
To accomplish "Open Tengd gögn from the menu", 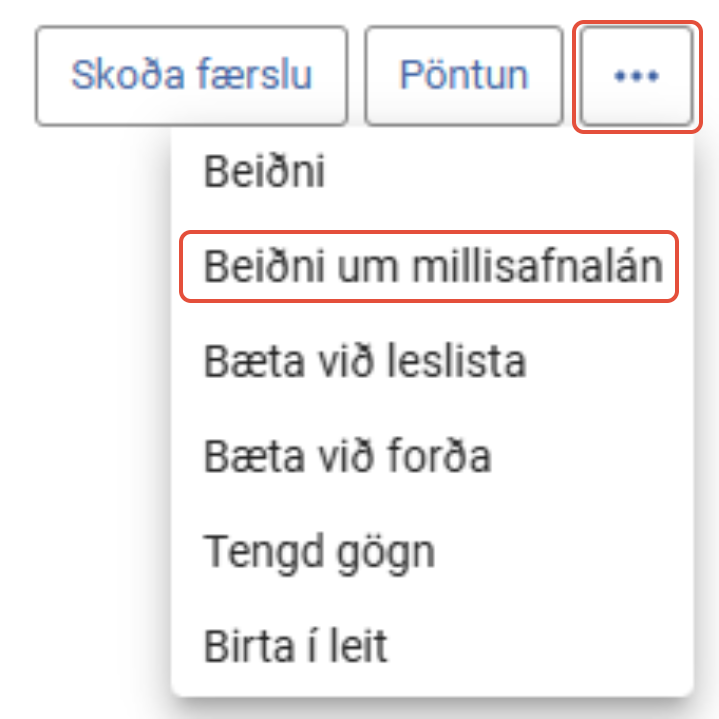I will click(319, 550).
